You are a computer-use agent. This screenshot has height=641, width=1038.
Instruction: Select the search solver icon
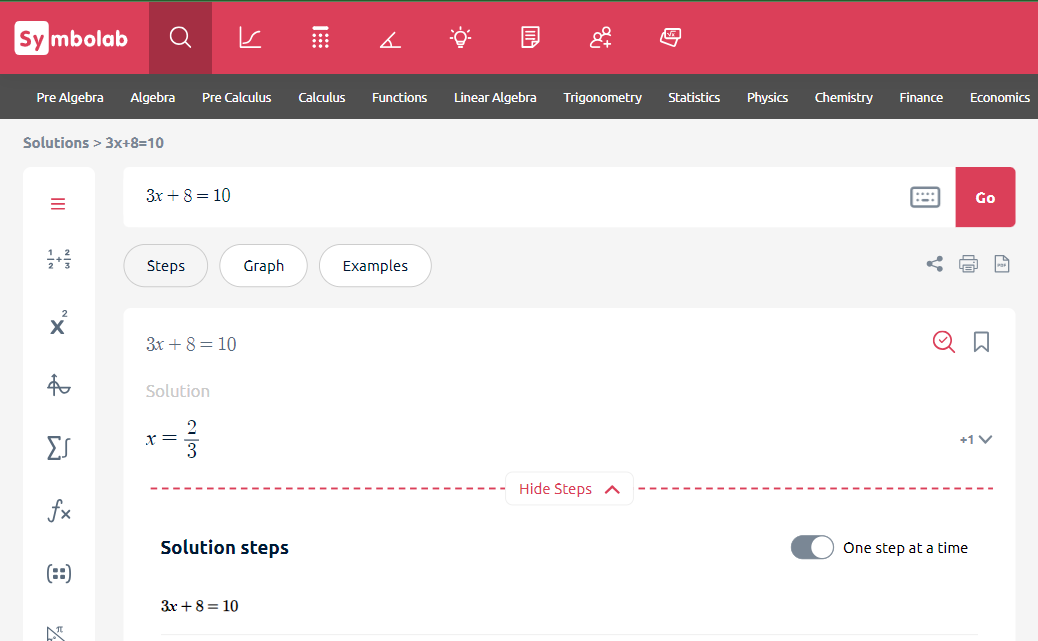[x=180, y=37]
